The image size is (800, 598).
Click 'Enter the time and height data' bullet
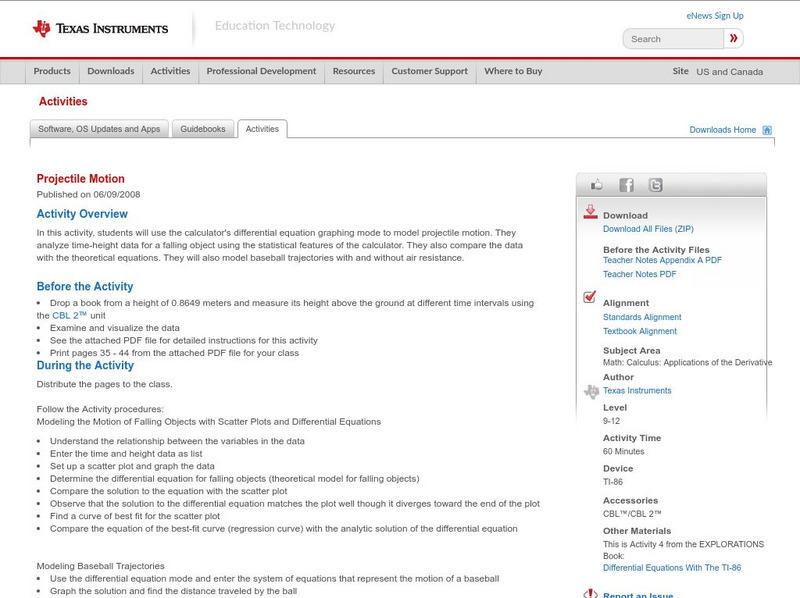126,454
